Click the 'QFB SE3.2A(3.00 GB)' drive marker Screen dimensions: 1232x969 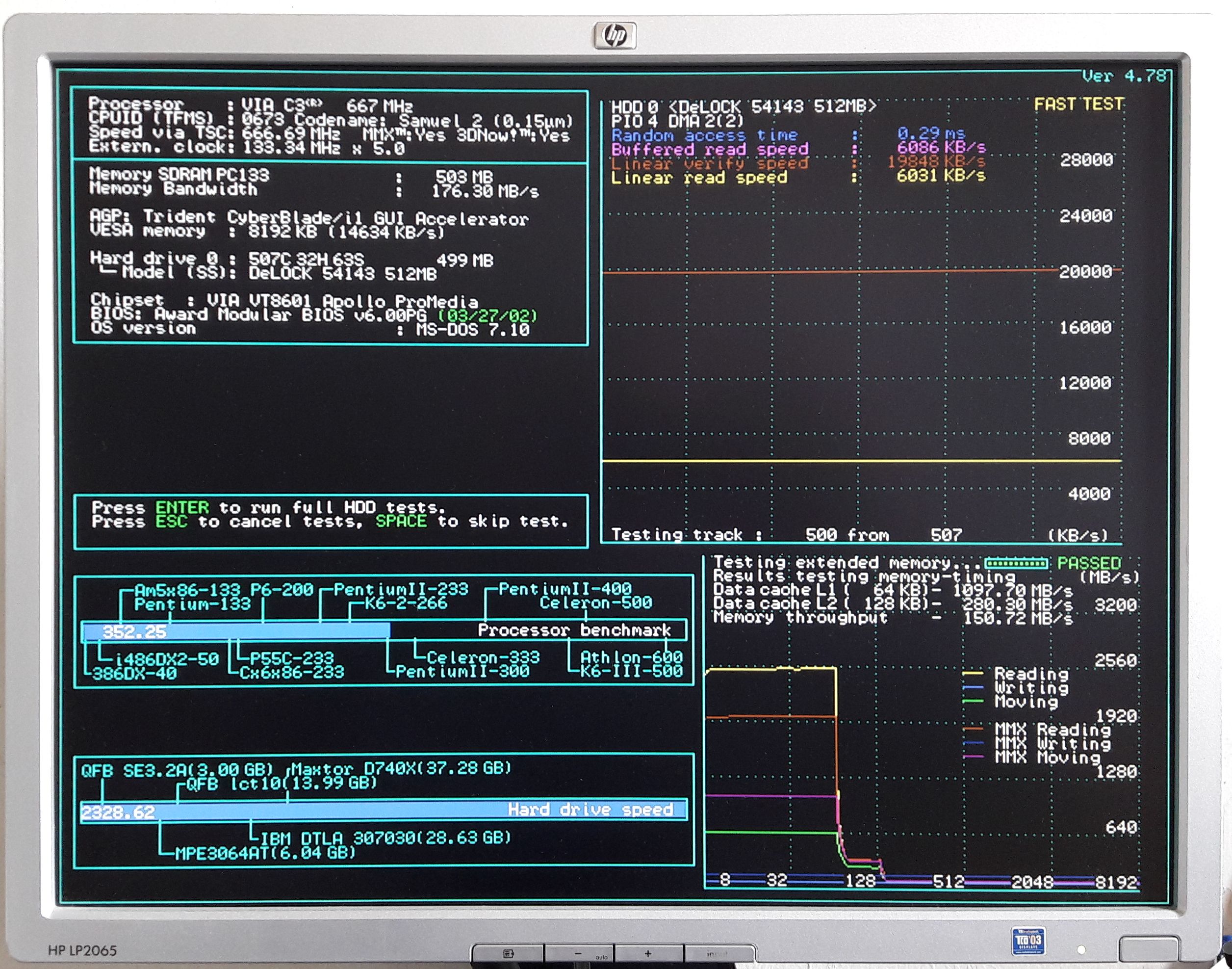pyautogui.click(x=177, y=771)
